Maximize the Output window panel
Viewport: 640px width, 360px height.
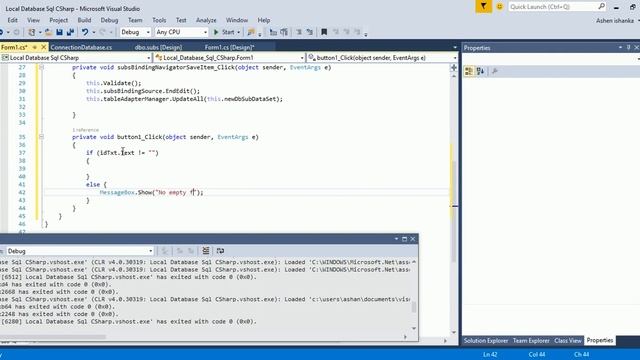404,239
